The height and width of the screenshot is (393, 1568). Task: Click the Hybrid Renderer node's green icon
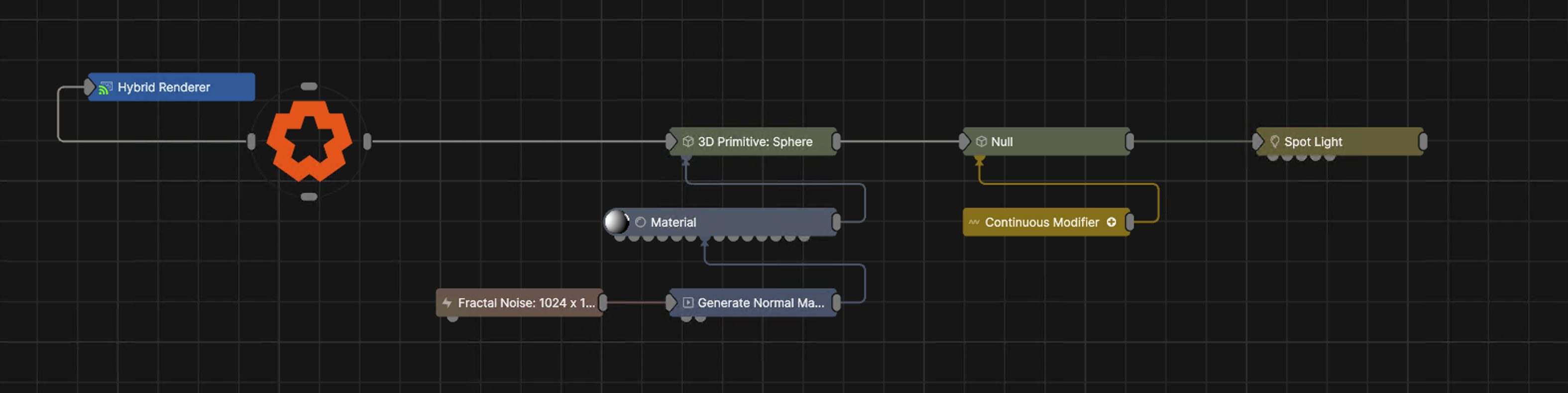pyautogui.click(x=106, y=88)
